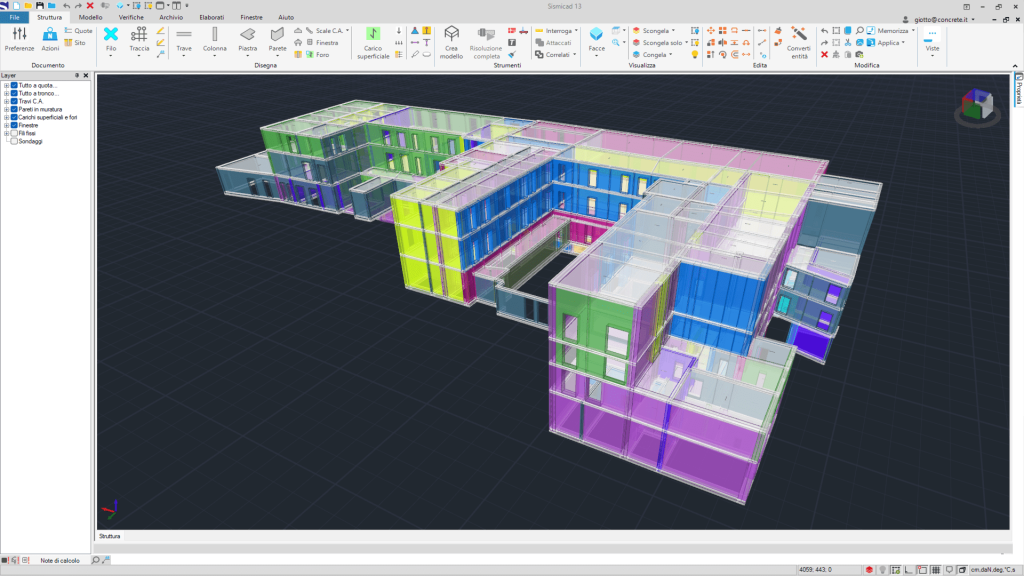Switch to the Verifiche ribbon tab
This screenshot has width=1024, height=576.
click(131, 18)
